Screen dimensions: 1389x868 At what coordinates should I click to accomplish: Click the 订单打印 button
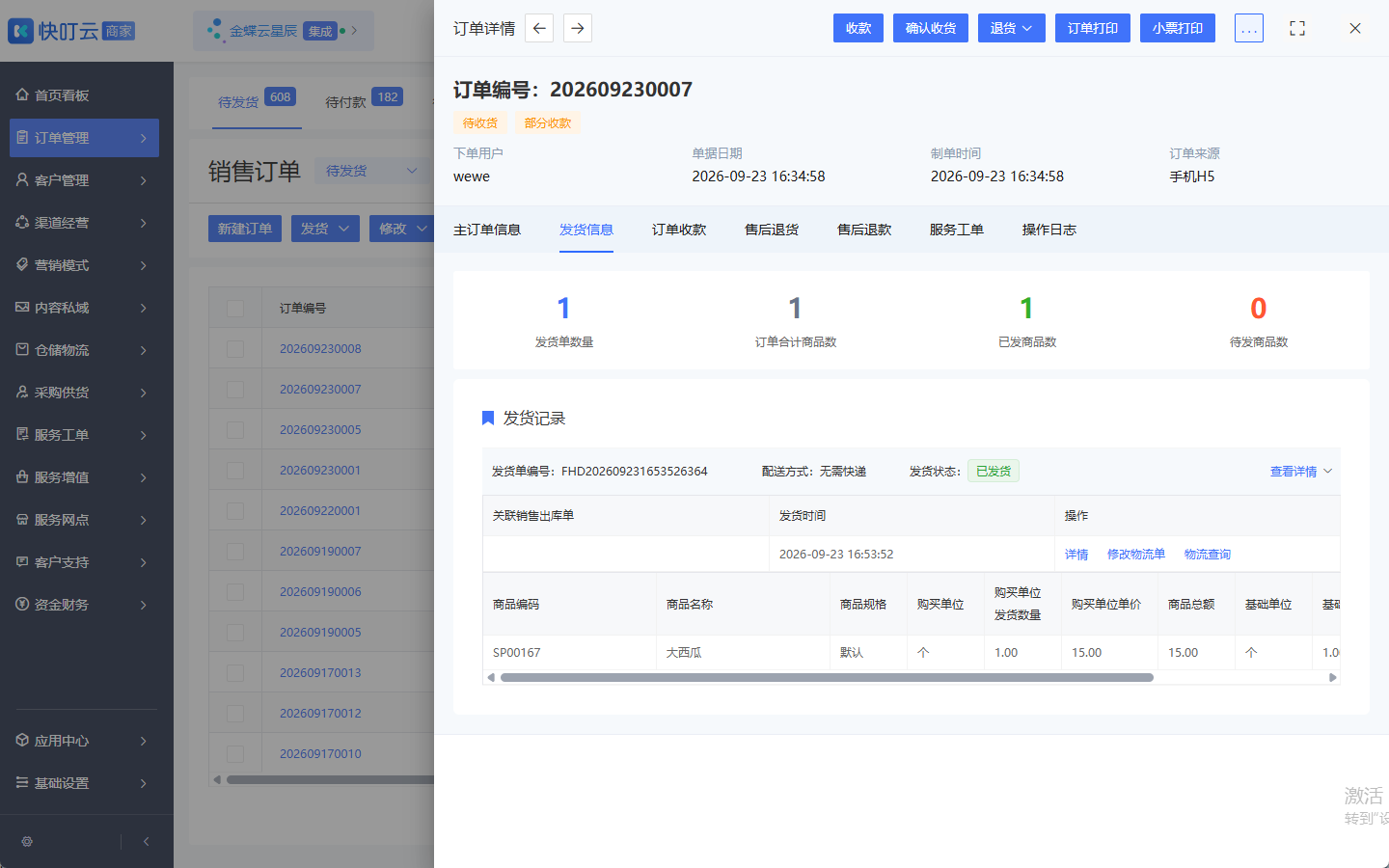(1093, 28)
